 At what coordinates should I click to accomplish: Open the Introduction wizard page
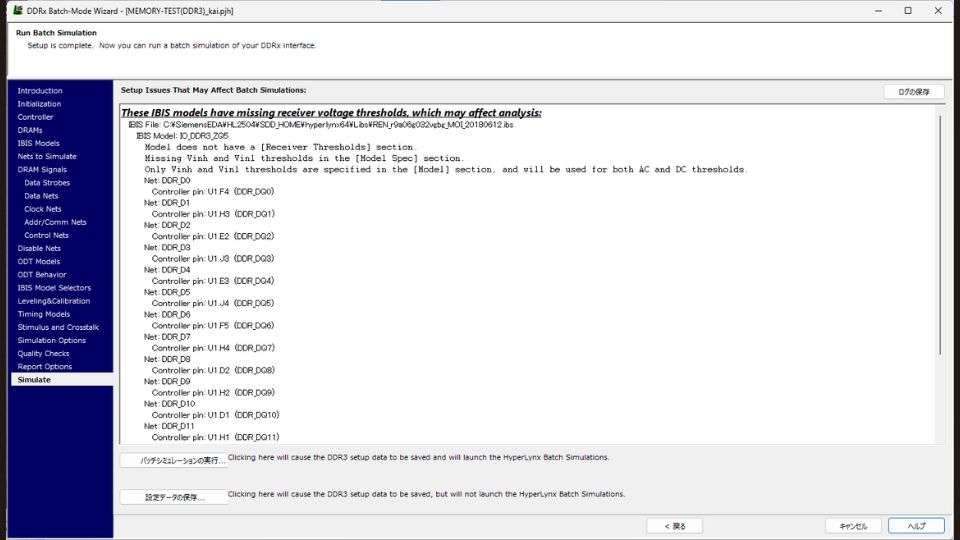(x=40, y=91)
